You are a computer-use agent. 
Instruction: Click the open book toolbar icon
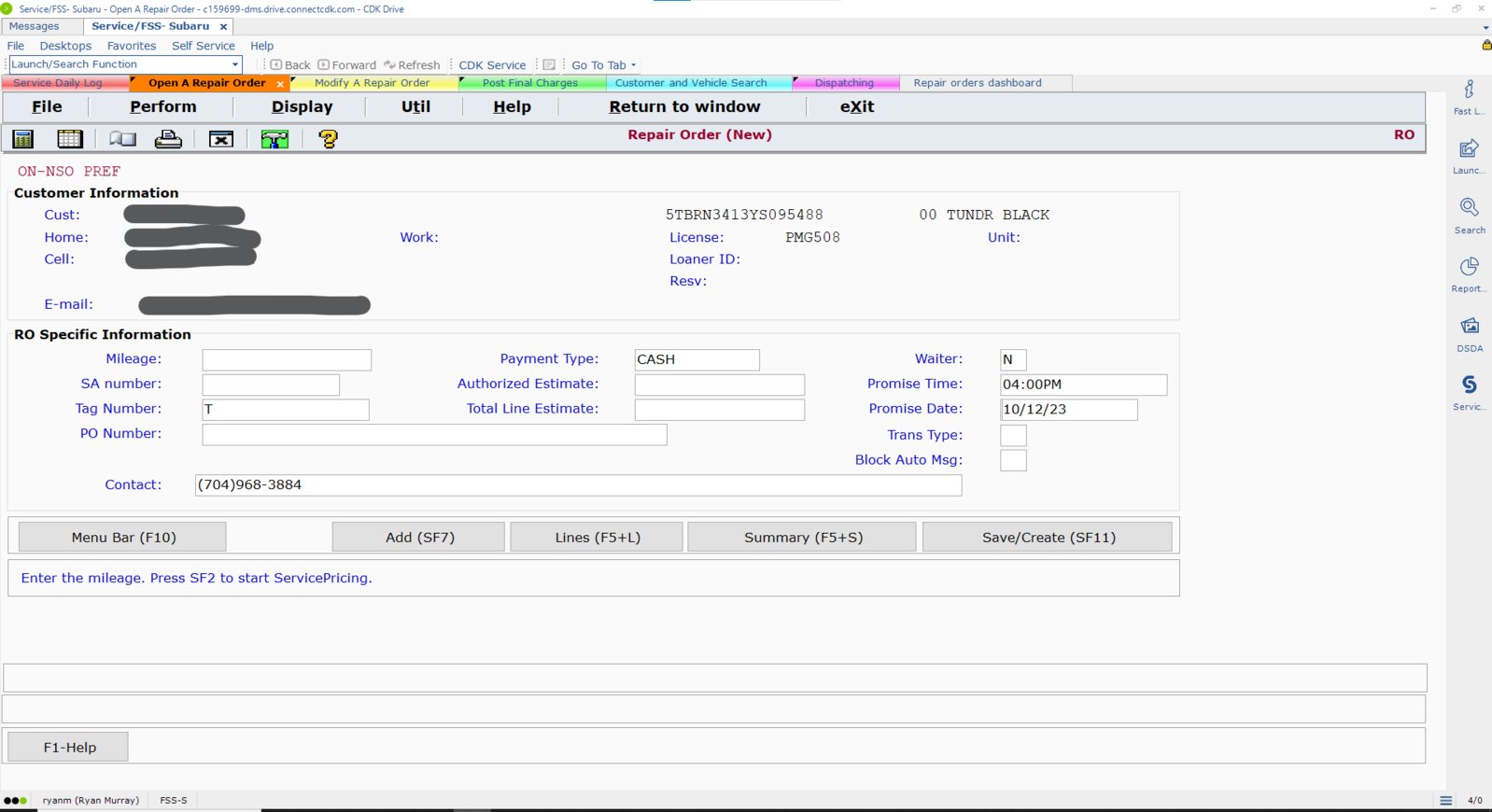pyautogui.click(x=122, y=139)
